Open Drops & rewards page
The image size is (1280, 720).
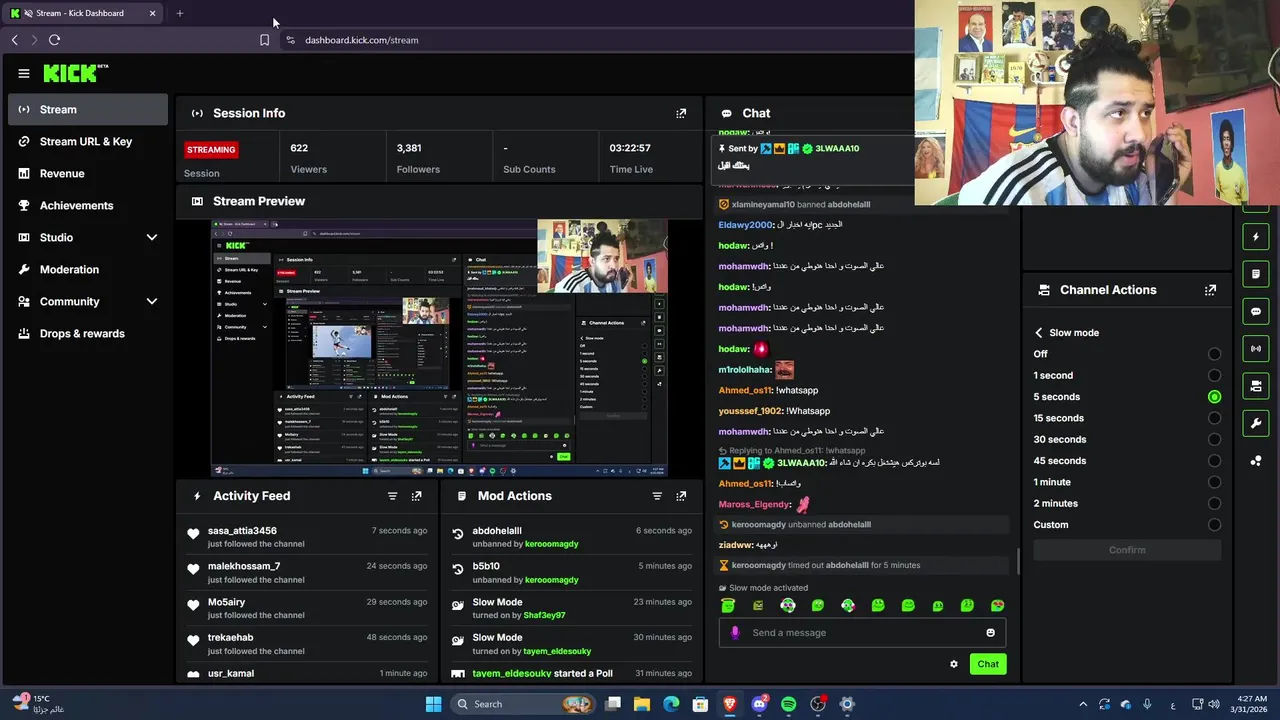[88, 333]
